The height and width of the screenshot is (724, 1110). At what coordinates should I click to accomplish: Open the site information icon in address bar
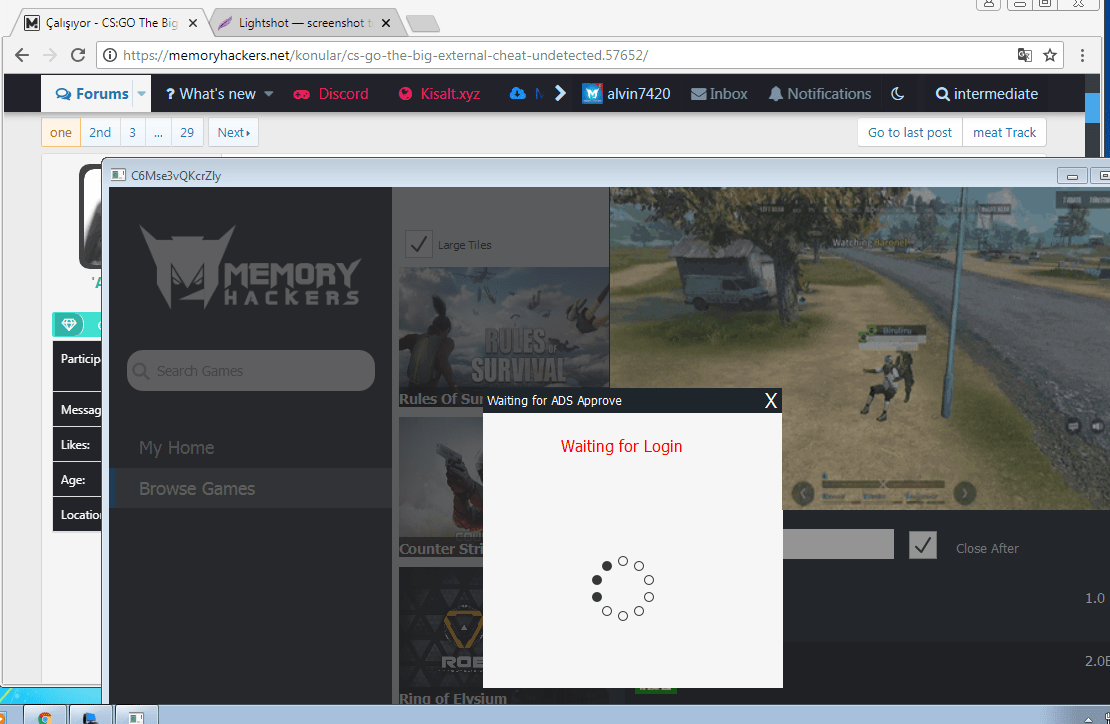pyautogui.click(x=110, y=55)
